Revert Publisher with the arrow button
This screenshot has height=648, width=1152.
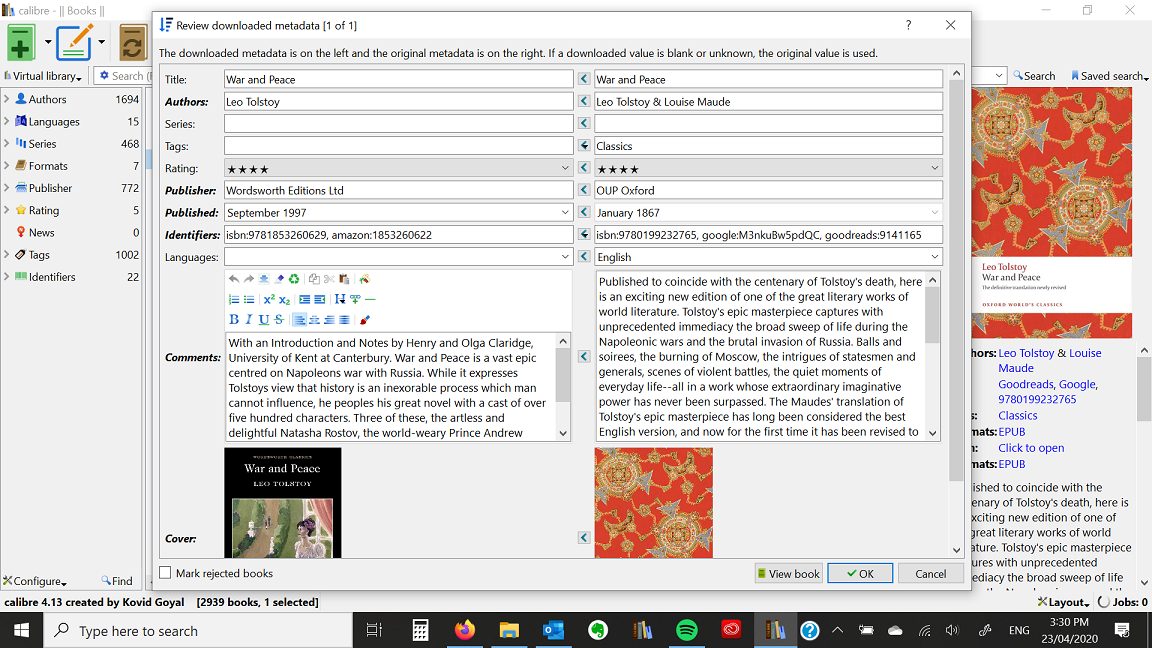[x=584, y=190]
